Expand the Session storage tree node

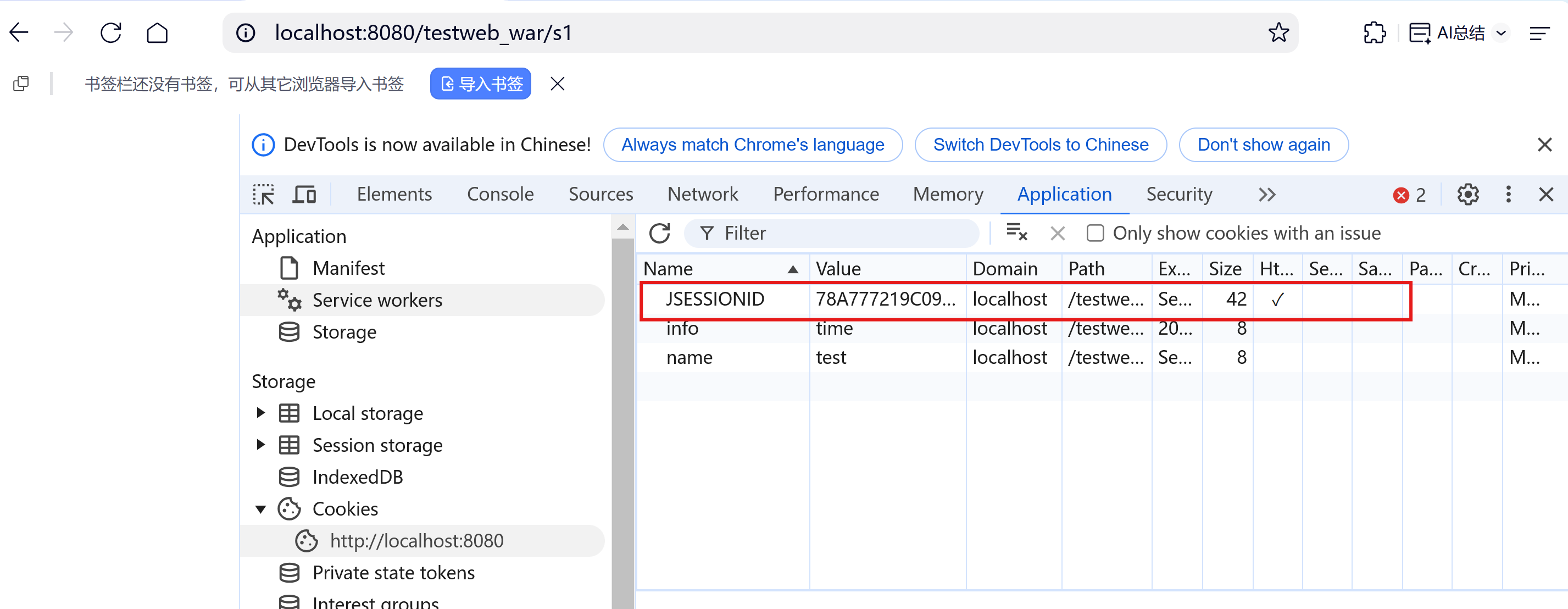pos(260,445)
